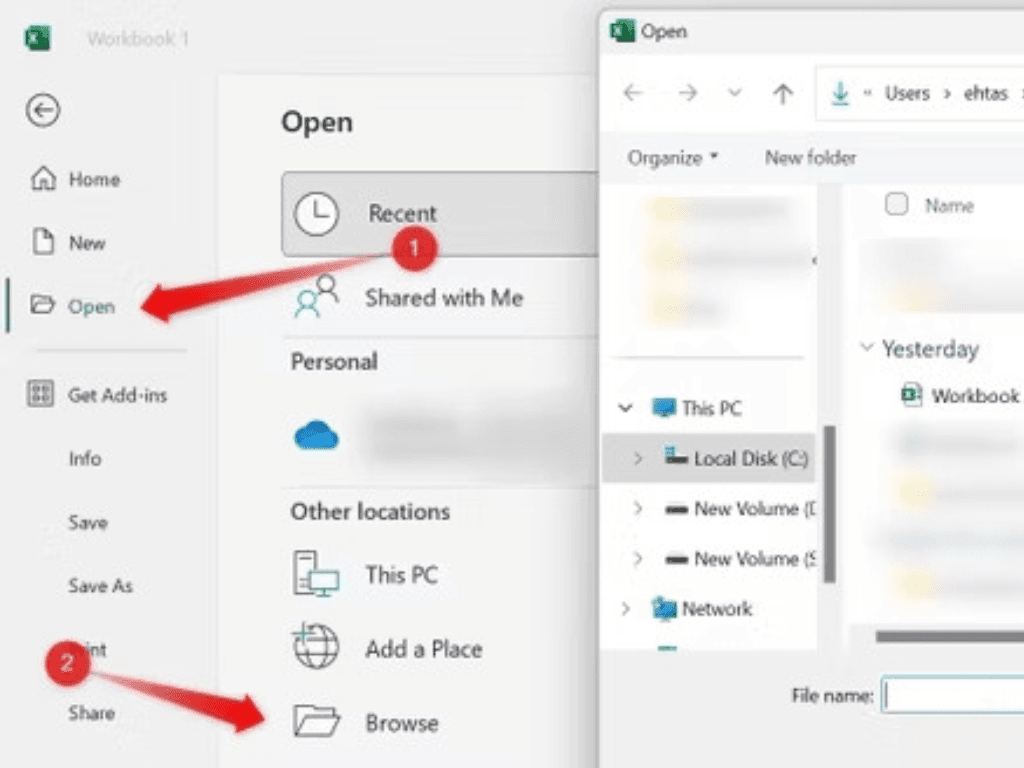Expand the Network tree node
This screenshot has height=768, width=1024.
pyautogui.click(x=626, y=609)
